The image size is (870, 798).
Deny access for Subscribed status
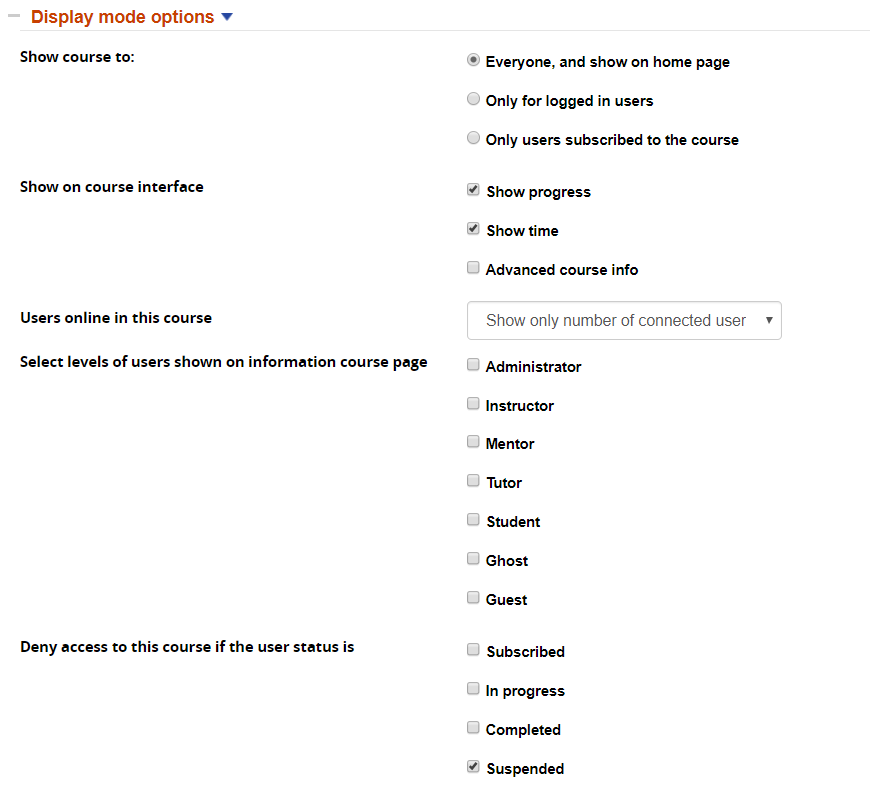tap(474, 651)
